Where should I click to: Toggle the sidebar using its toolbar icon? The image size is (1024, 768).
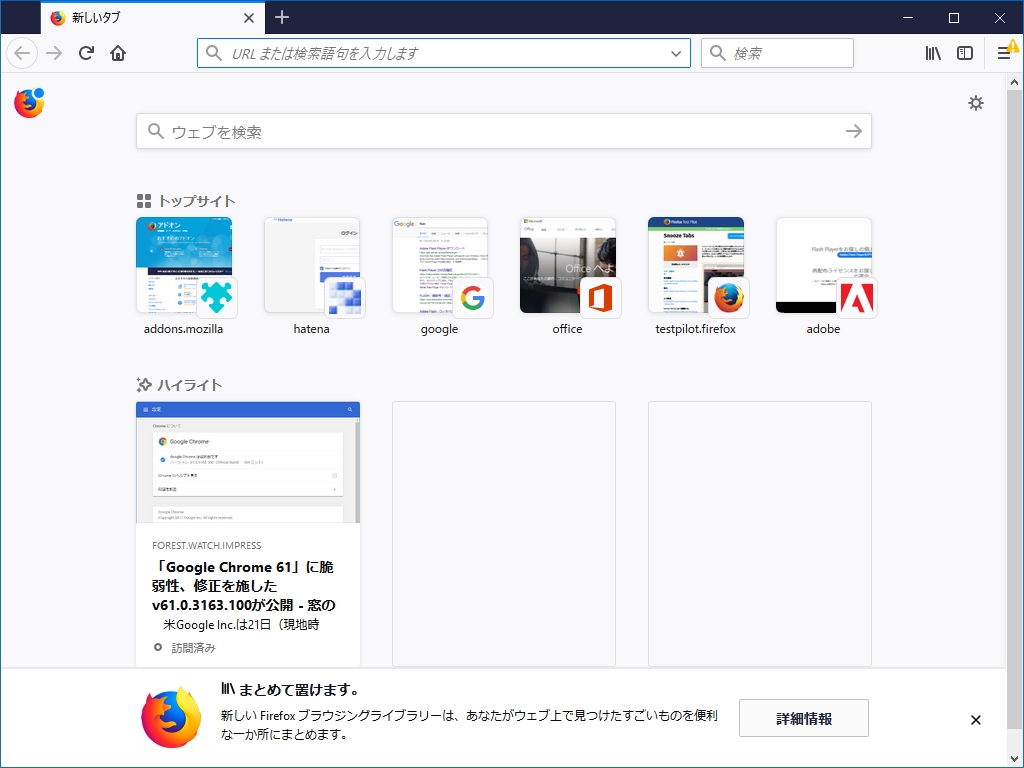coord(964,53)
